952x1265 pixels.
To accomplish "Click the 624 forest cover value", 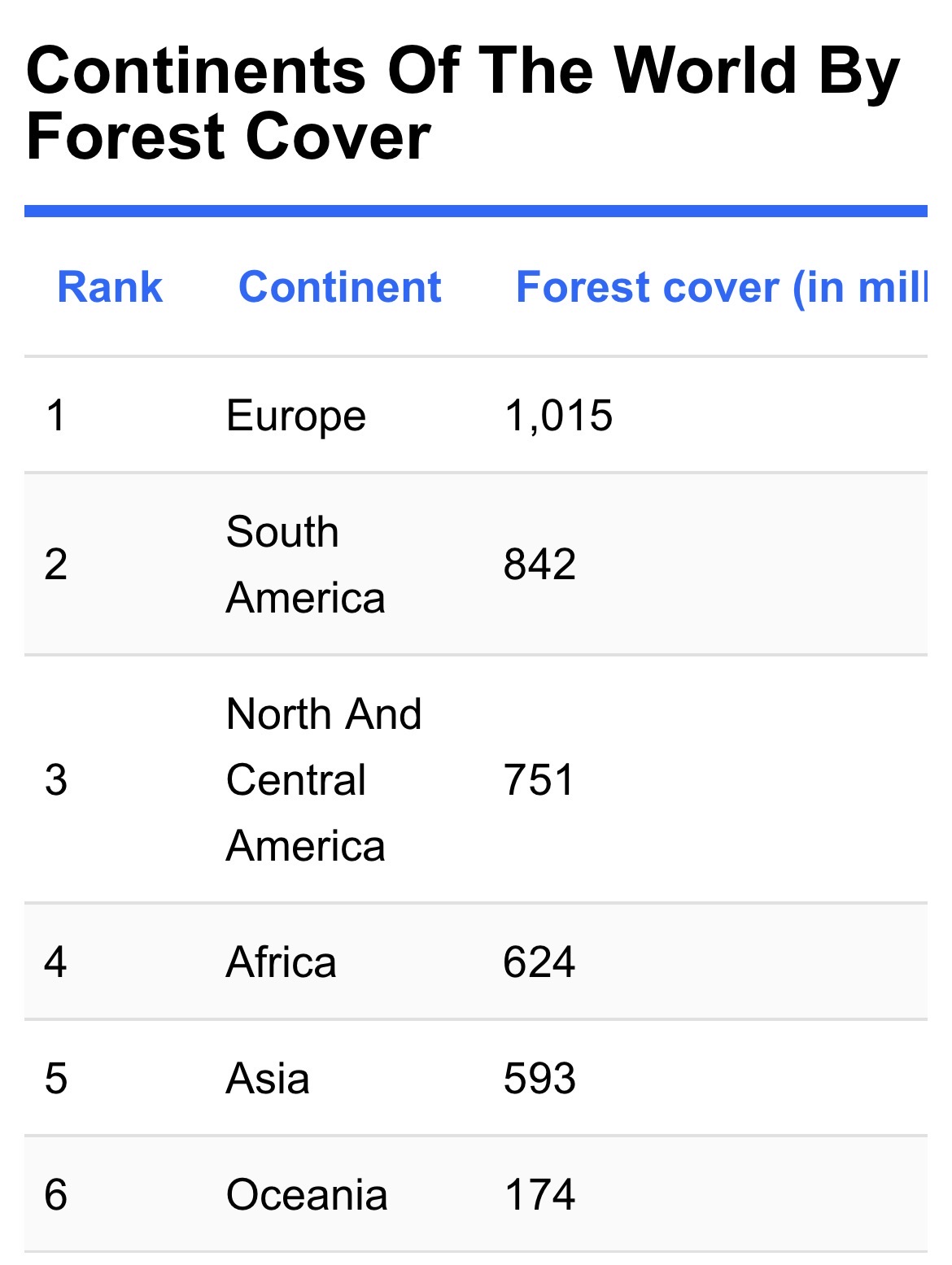I will pos(539,962).
